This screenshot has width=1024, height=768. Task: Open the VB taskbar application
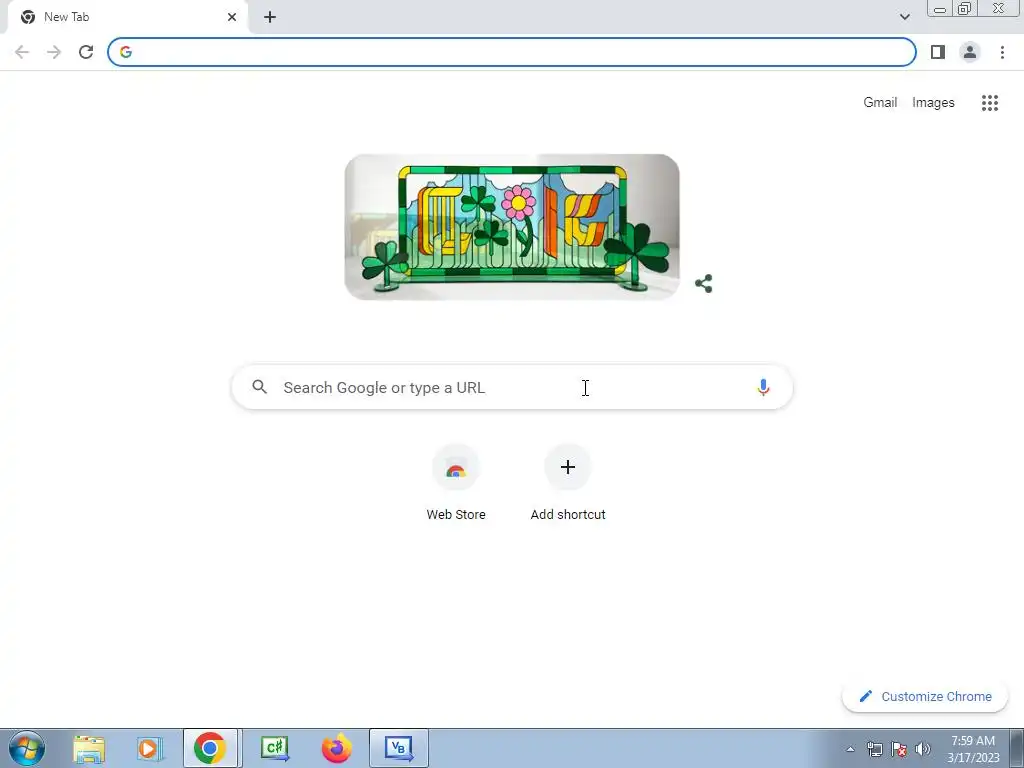[399, 748]
